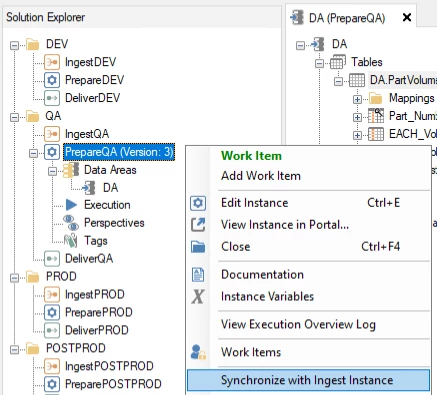Select the Perspectives tree item
The width and height of the screenshot is (437, 395).
coord(114,223)
